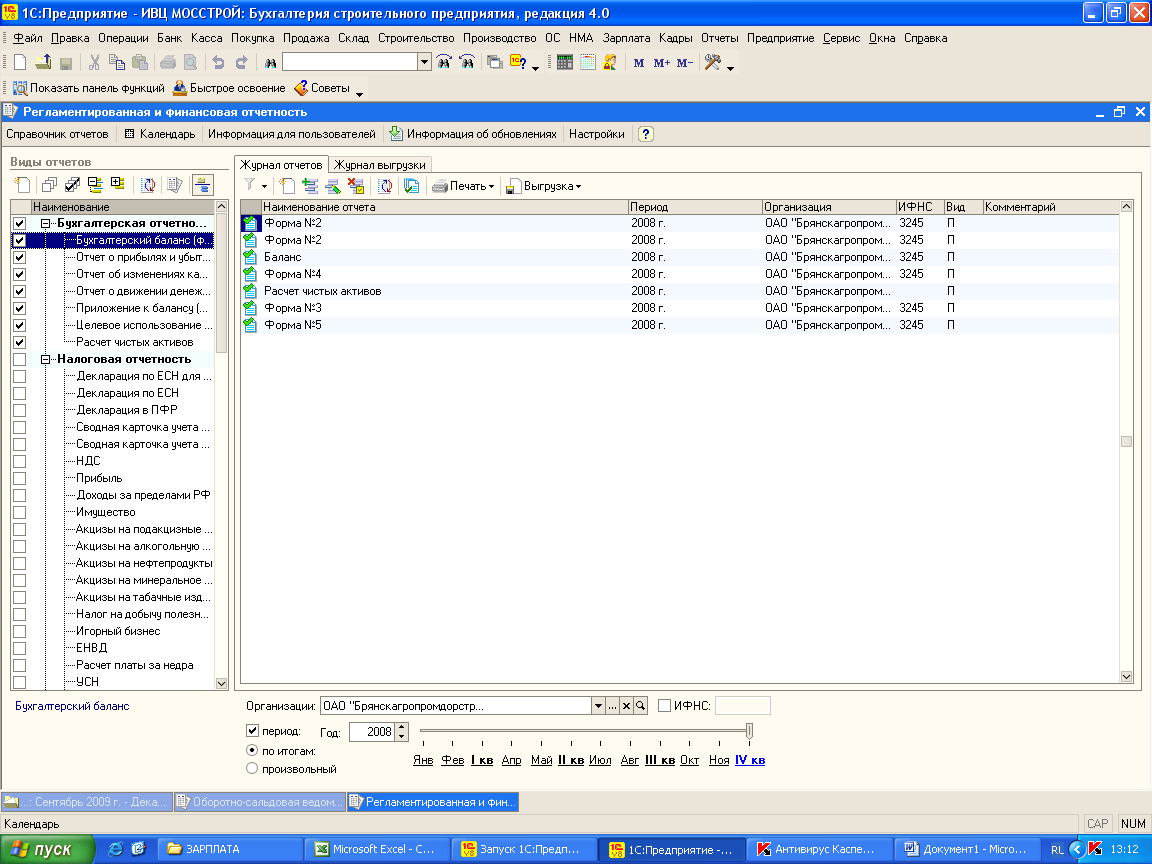Click the open file folder icon
Screen dimensions: 1152x864
43,62
